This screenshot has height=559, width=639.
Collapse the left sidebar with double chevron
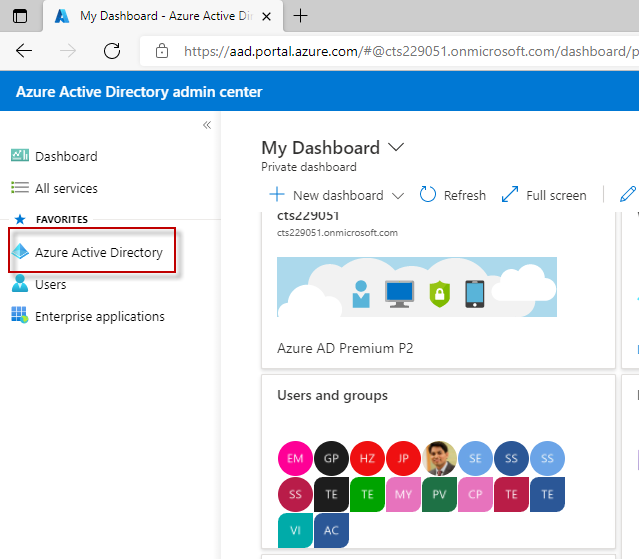(x=207, y=125)
